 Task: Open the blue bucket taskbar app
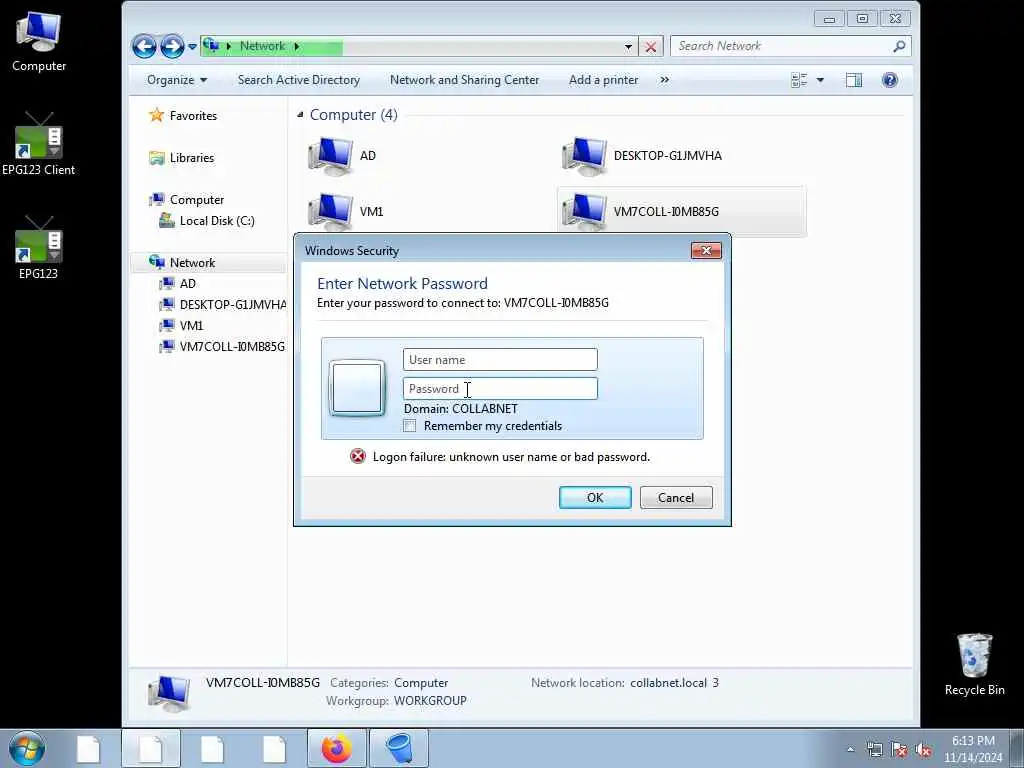[x=399, y=748]
